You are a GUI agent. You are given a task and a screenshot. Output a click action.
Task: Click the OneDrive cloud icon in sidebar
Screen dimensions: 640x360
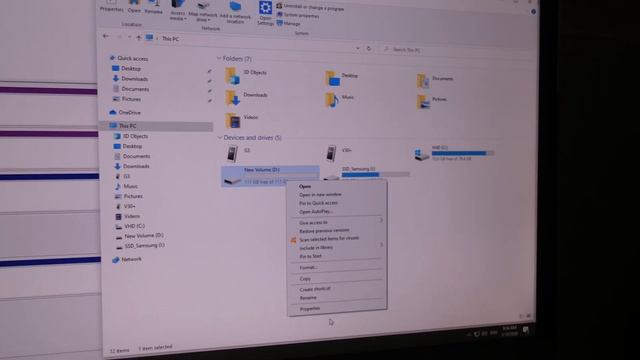point(113,112)
